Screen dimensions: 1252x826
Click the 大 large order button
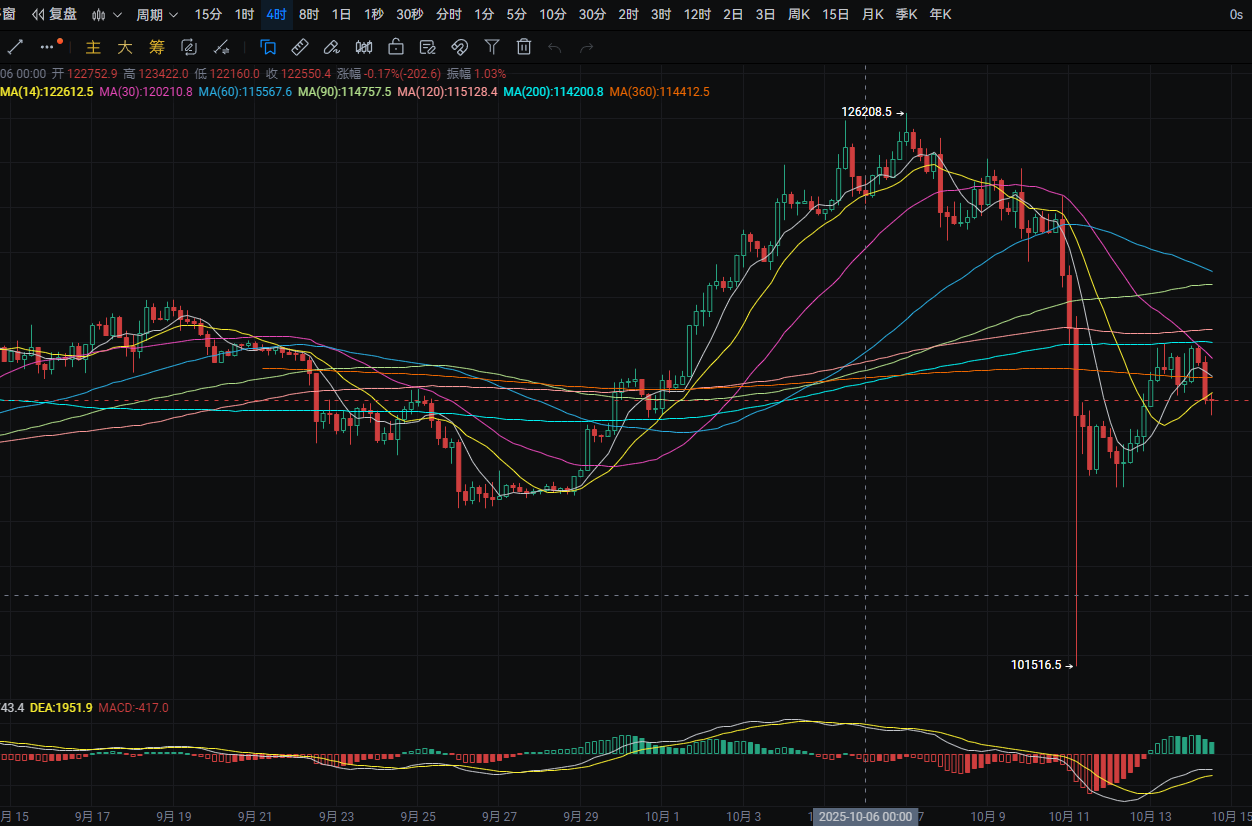tap(125, 47)
